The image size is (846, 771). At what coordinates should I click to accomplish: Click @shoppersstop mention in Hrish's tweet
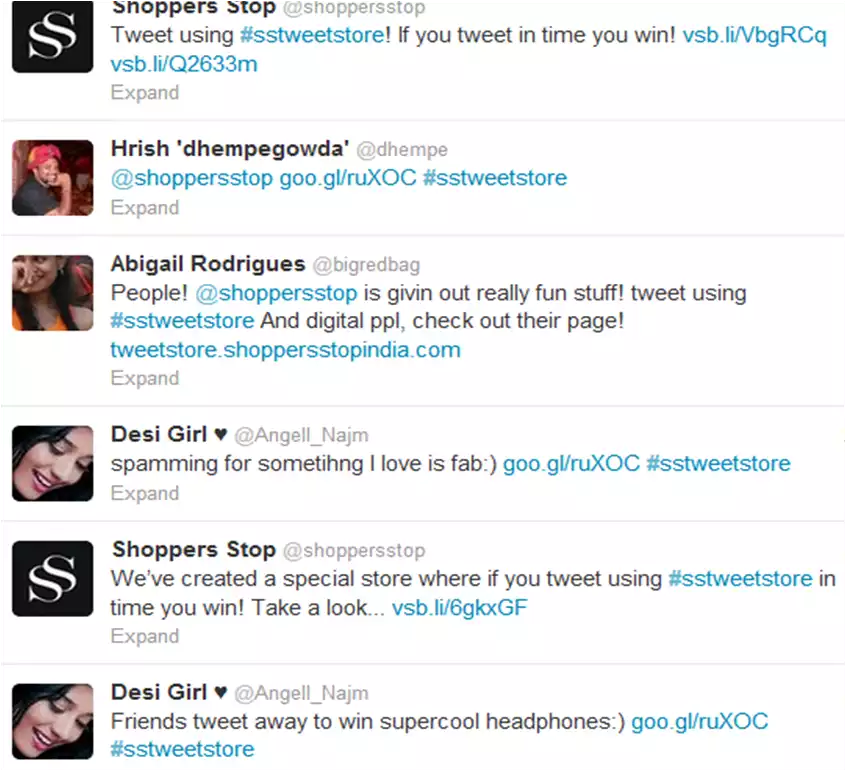click(x=192, y=179)
